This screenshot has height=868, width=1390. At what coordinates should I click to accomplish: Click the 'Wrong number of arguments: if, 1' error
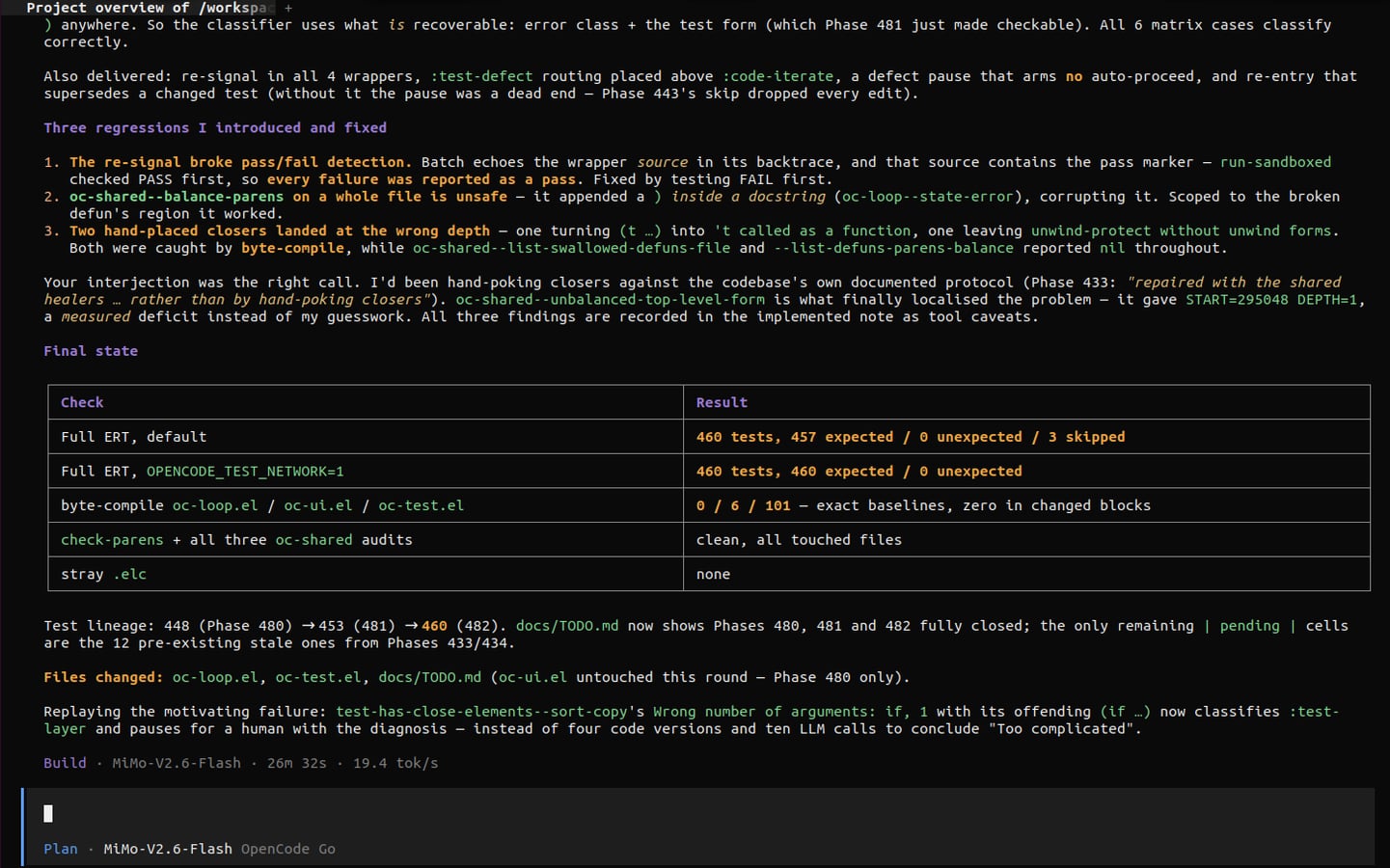[790, 712]
